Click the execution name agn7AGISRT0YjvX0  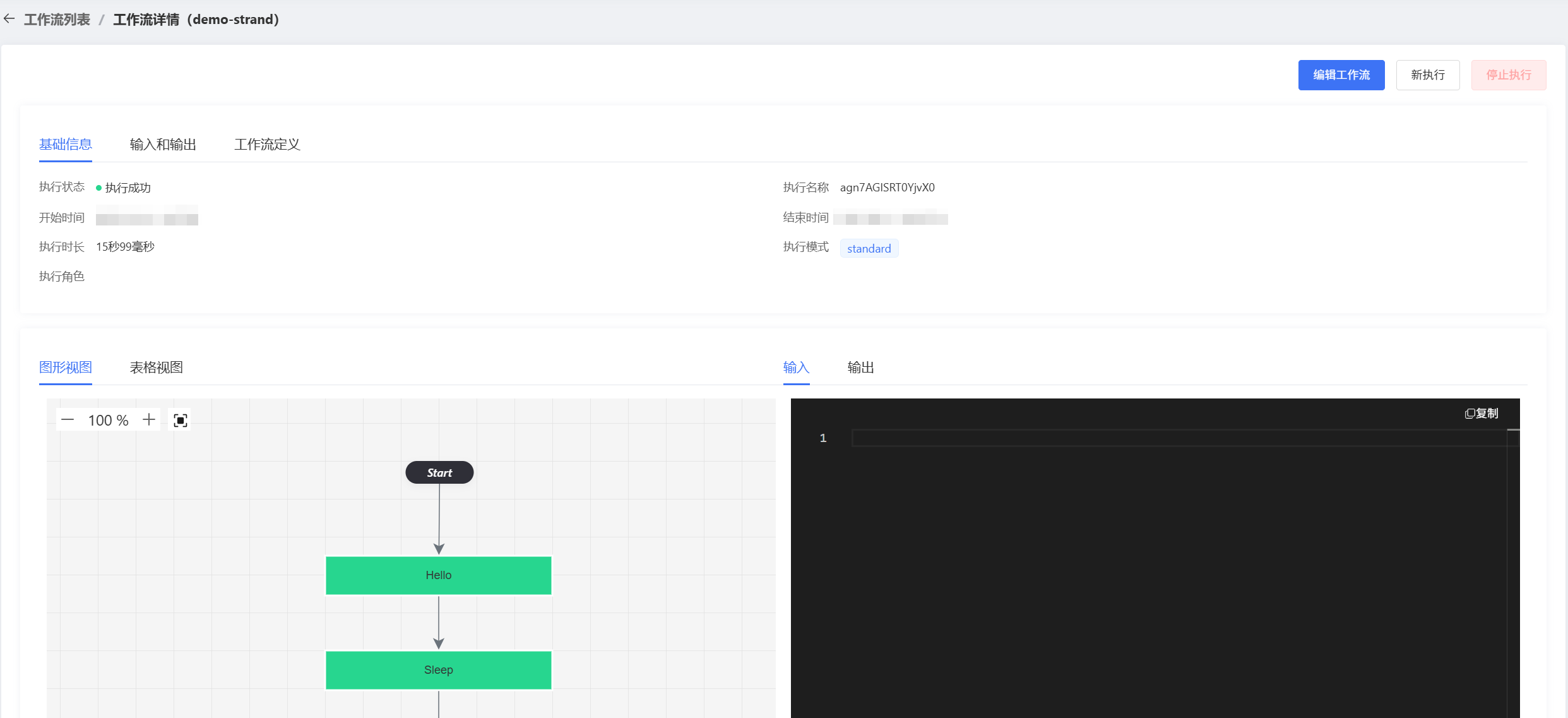888,188
